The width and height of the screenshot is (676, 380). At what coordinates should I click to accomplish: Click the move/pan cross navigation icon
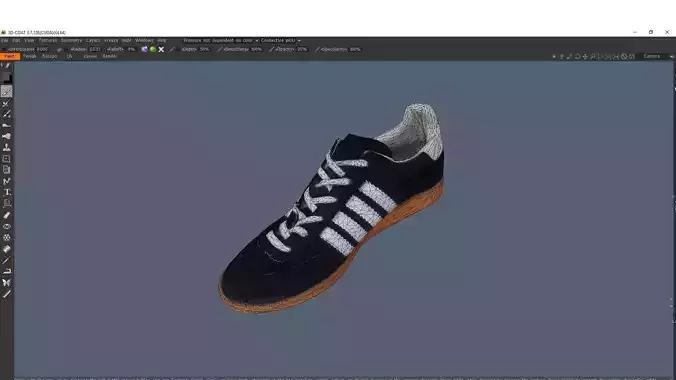click(585, 57)
